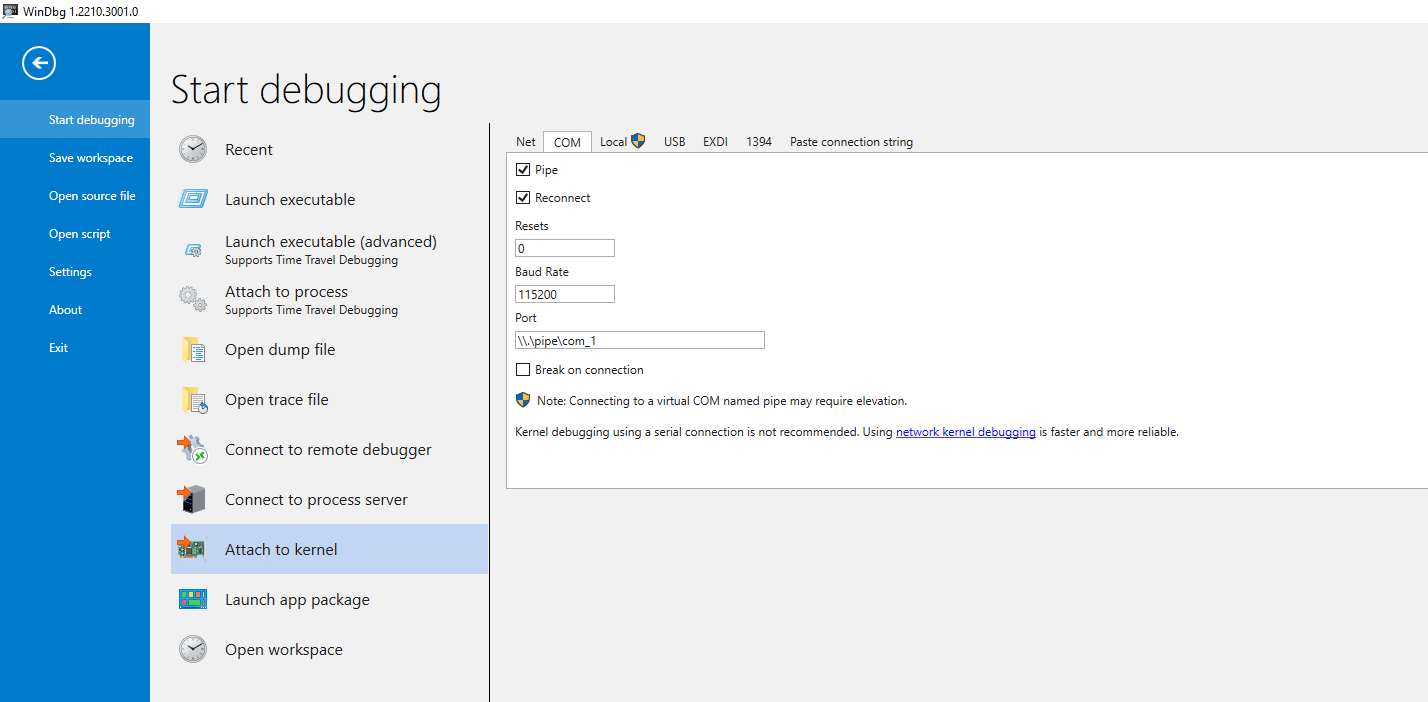1428x702 pixels.
Task: Choose the Open trace file label
Action: tap(277, 400)
